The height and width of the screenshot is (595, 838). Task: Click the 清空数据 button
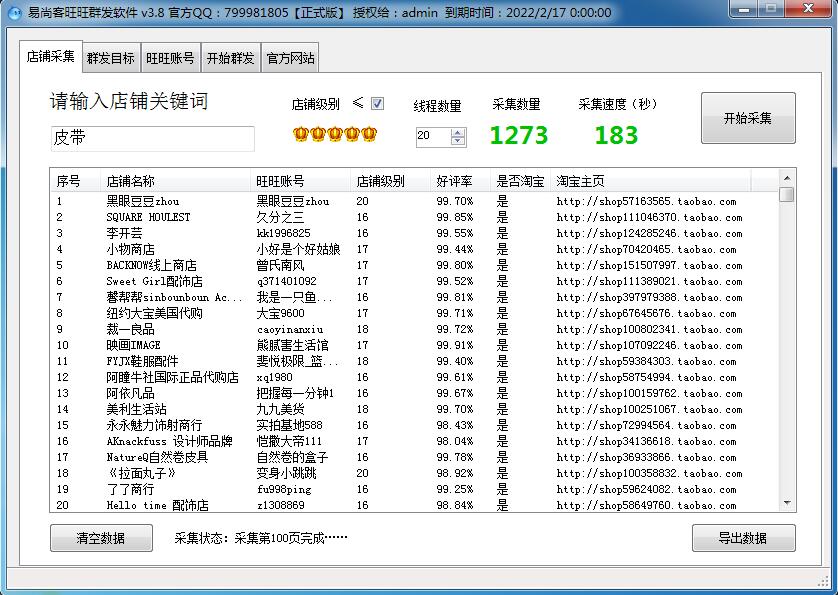101,538
